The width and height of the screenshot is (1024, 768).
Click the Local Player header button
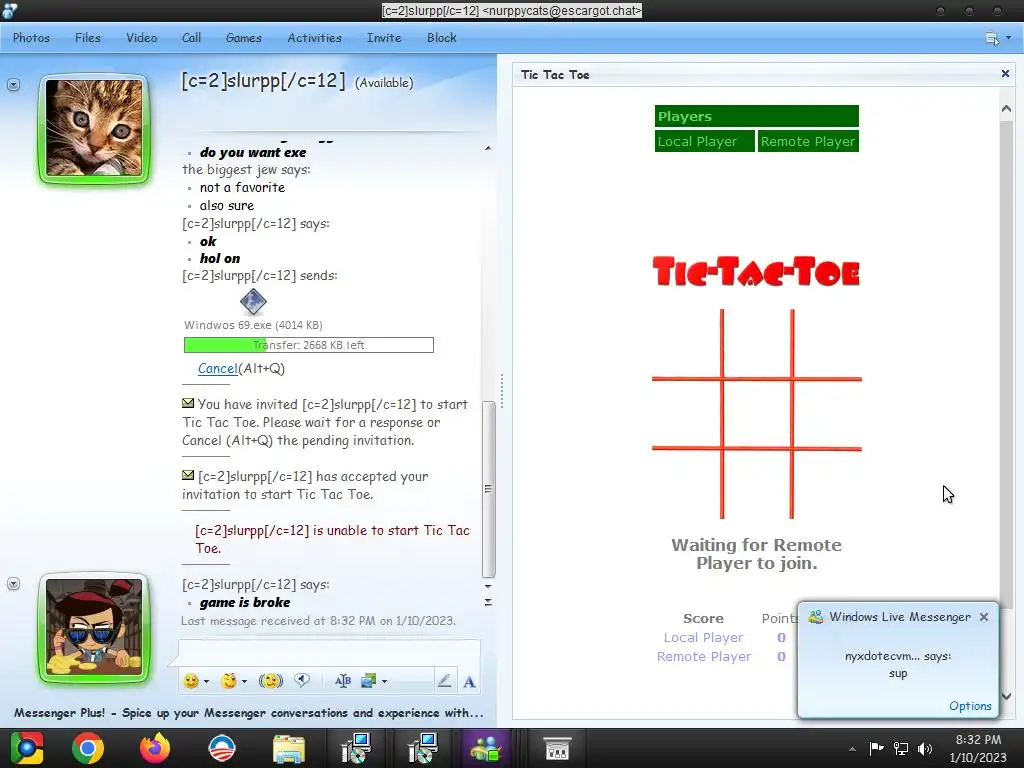pyautogui.click(x=705, y=141)
